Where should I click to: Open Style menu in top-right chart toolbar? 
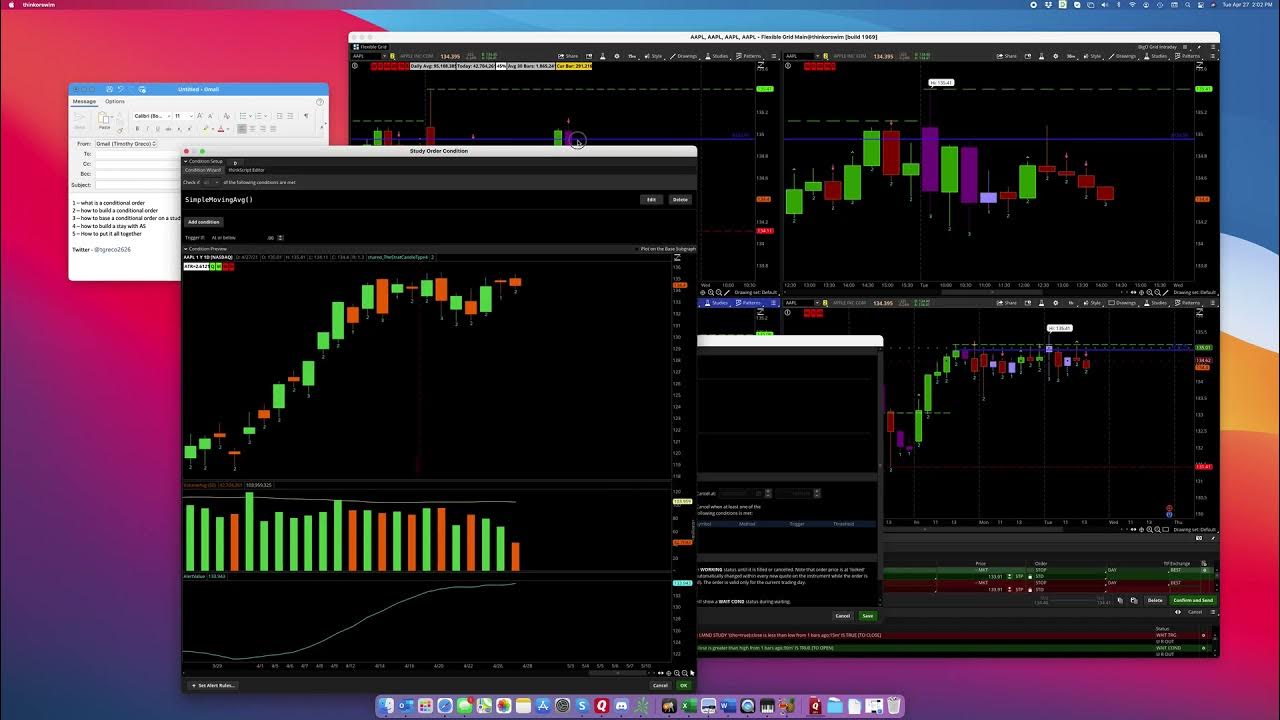coord(1094,56)
